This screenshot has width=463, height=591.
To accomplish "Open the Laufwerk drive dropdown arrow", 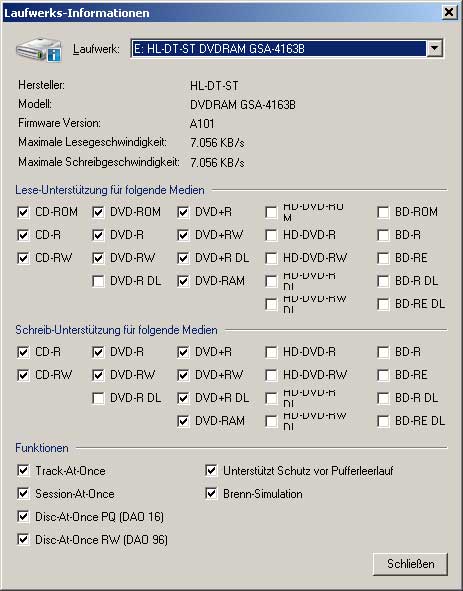I will click(x=434, y=48).
